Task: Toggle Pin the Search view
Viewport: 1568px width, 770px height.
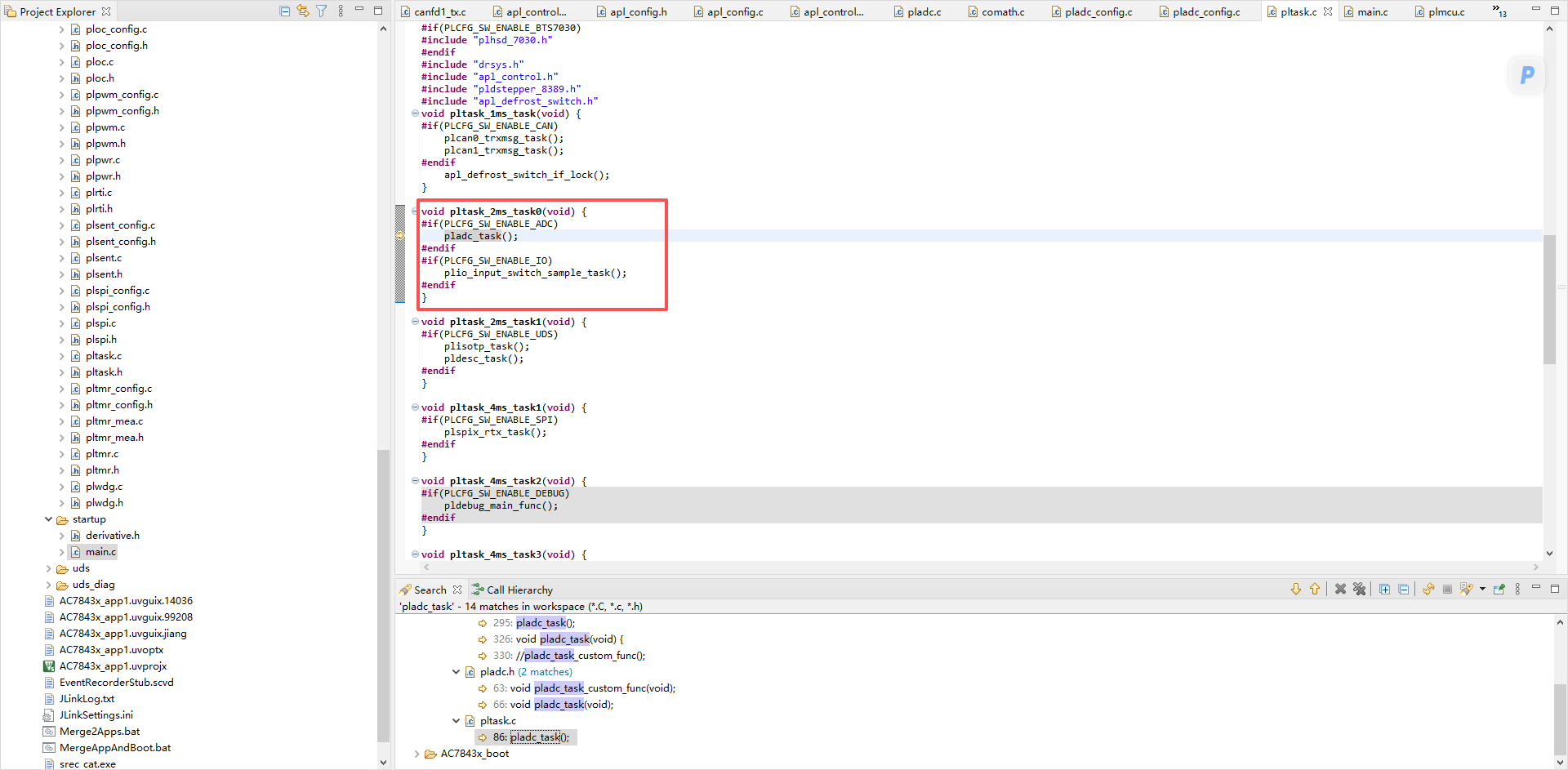Action: 1499,590
